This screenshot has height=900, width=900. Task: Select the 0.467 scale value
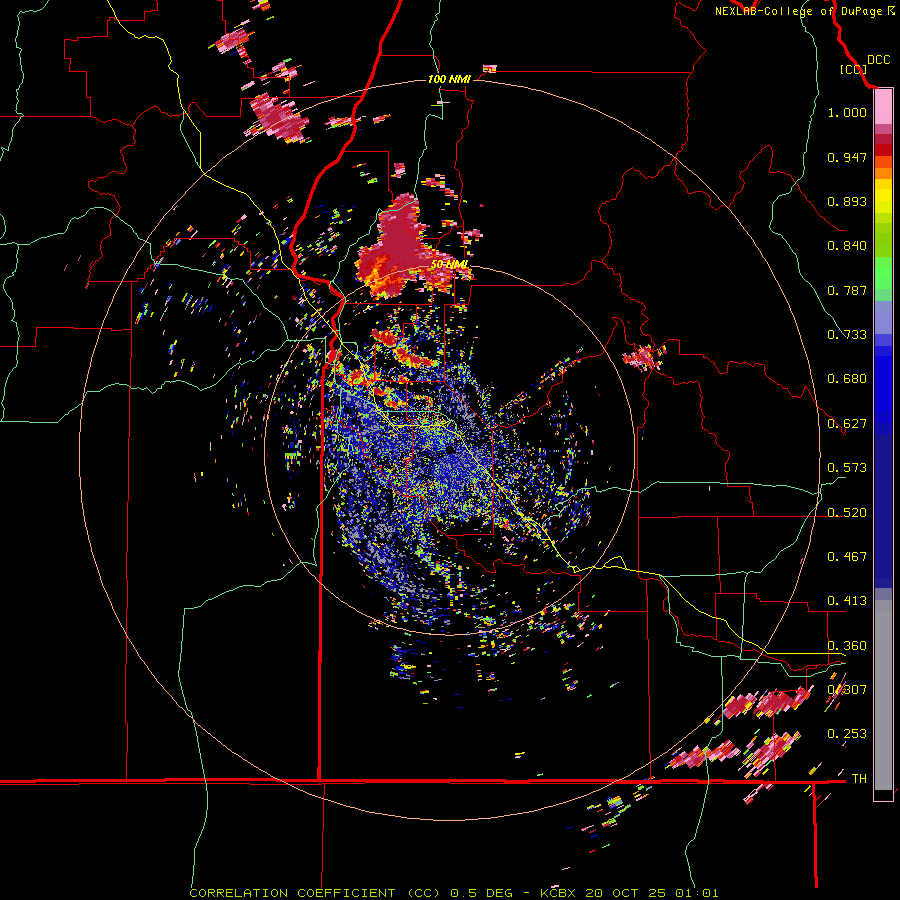point(847,557)
